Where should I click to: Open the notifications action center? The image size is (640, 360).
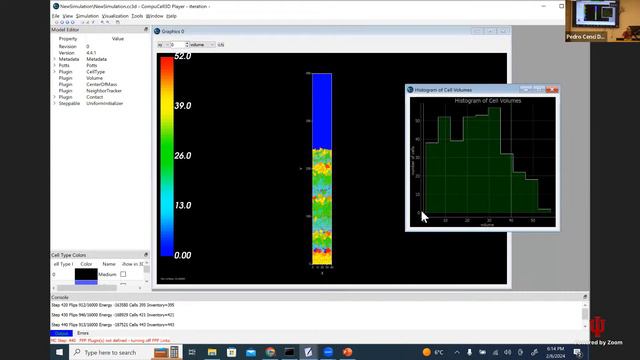pos(578,352)
